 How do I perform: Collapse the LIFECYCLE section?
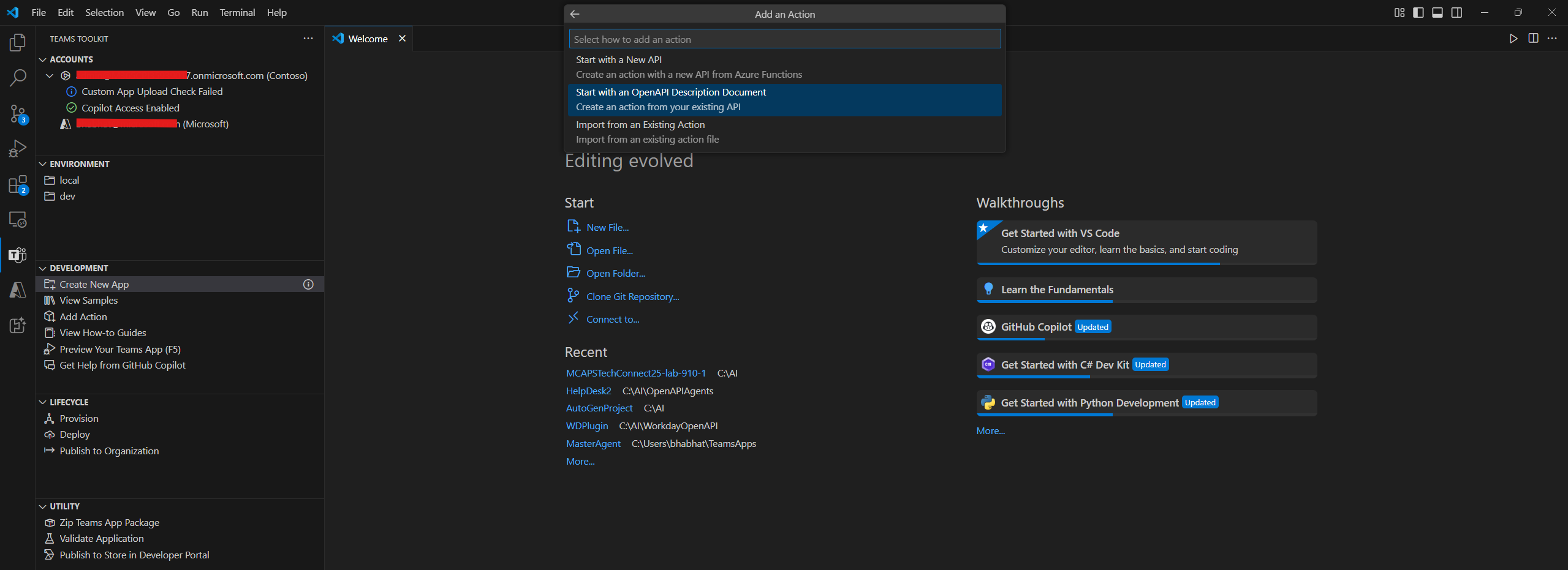(42, 402)
